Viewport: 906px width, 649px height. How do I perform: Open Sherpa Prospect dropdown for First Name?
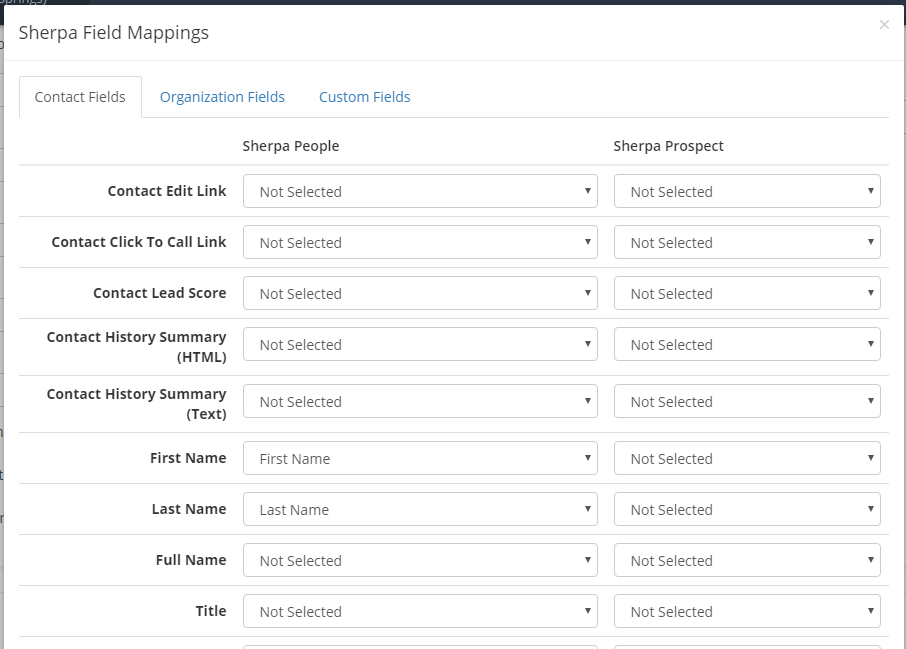pos(747,458)
